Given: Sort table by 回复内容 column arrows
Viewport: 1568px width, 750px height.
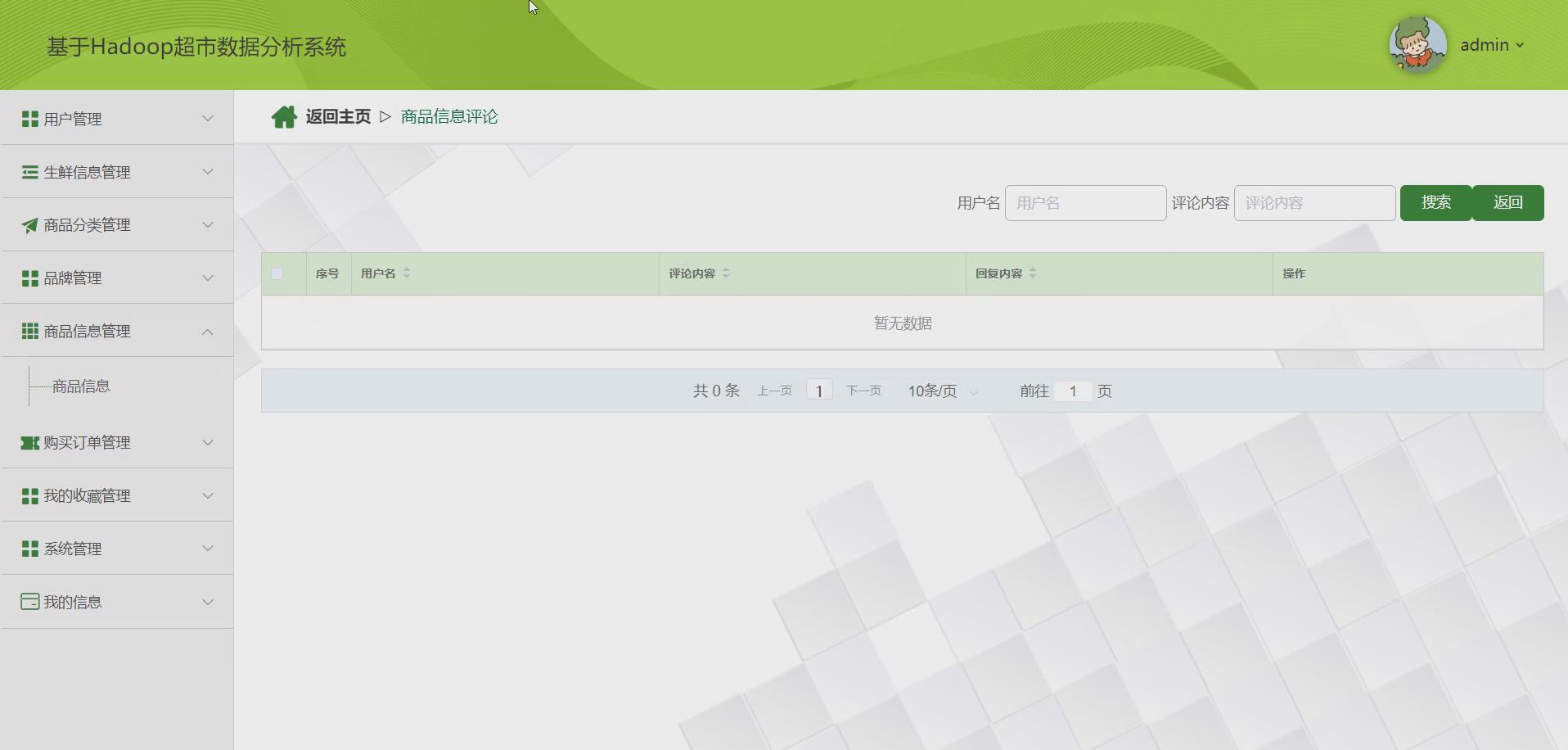Looking at the screenshot, I should 1033,273.
